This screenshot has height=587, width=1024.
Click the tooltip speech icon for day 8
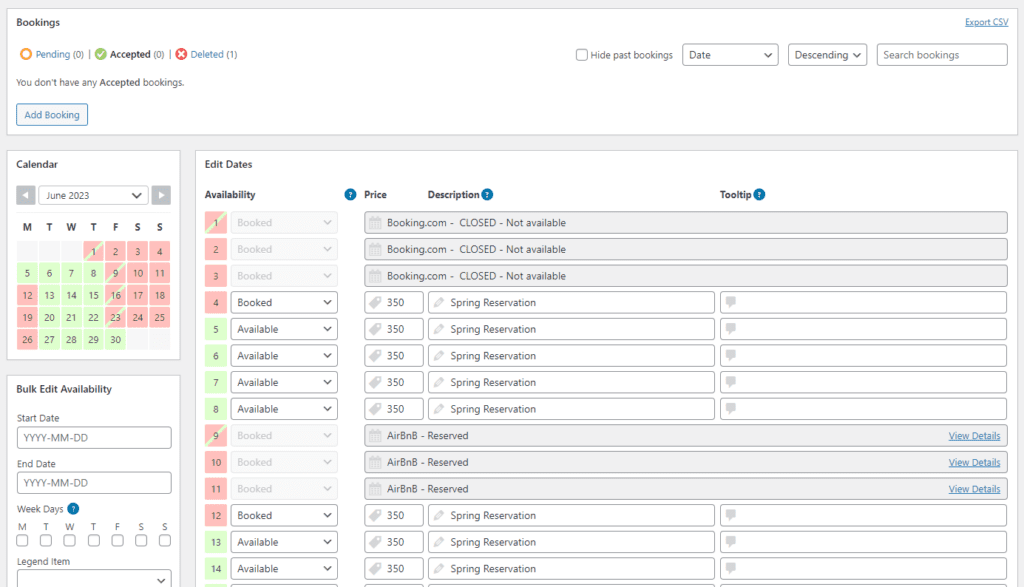pyautogui.click(x=731, y=408)
